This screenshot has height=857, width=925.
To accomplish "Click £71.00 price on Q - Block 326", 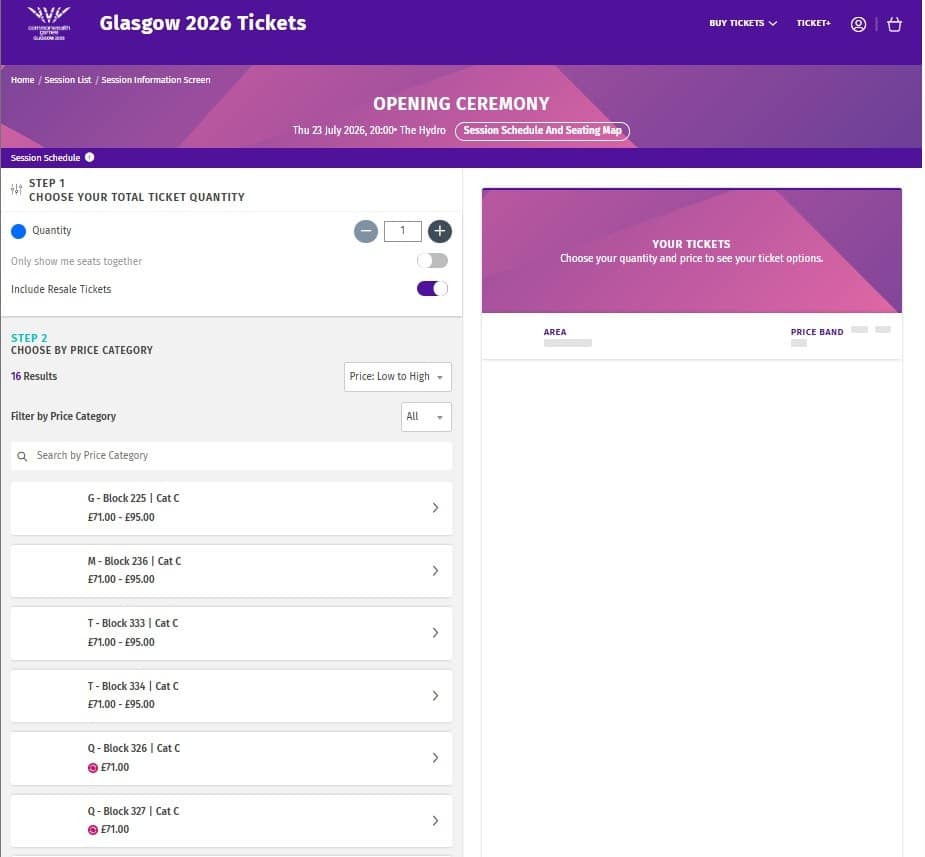I will click(x=115, y=767).
